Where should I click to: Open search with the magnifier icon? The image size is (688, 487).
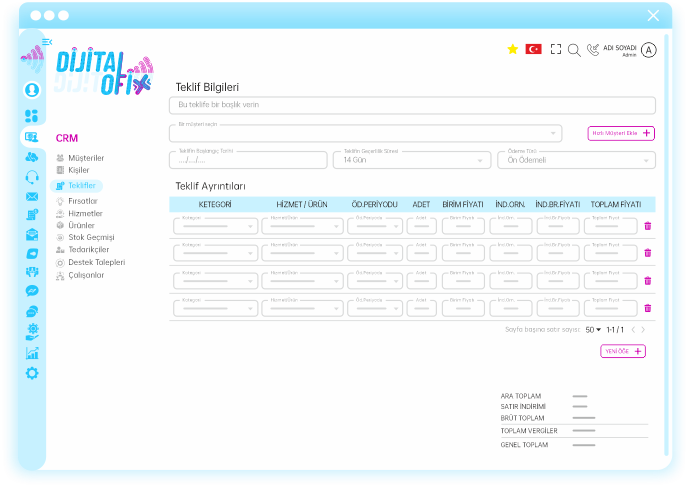point(574,50)
